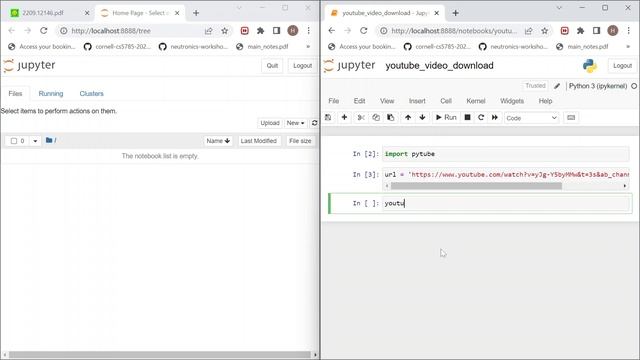Image resolution: width=640 pixels, height=360 pixels.
Task: Open profile avatar in right browser window
Action: 613,31
